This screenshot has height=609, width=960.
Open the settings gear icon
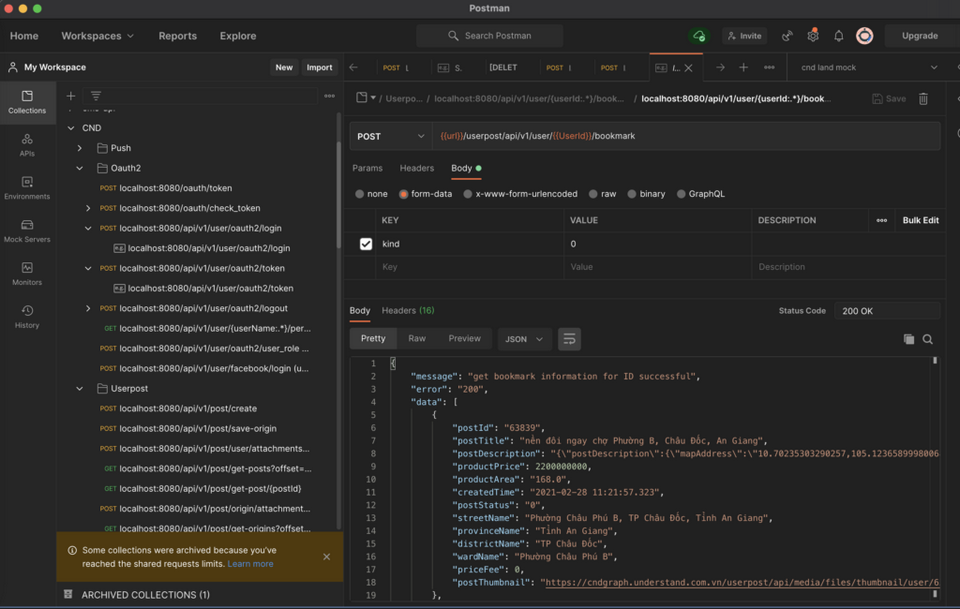(x=812, y=36)
